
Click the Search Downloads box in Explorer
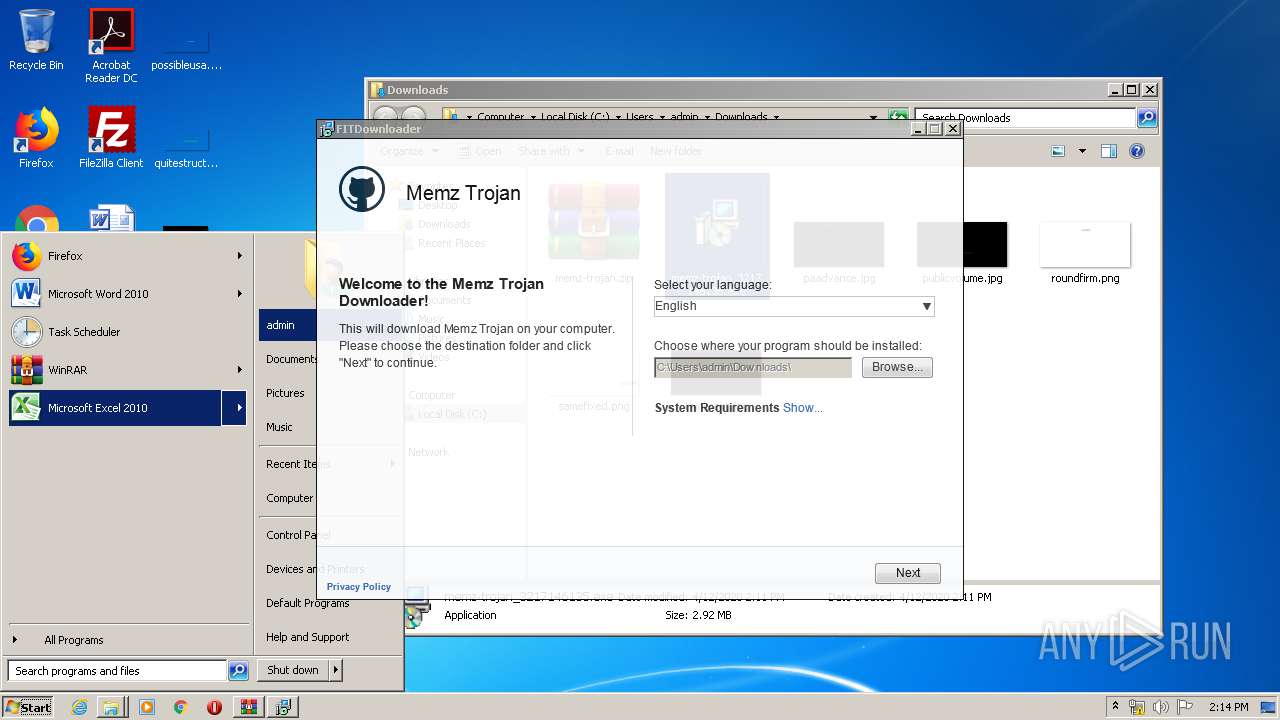click(x=1026, y=118)
